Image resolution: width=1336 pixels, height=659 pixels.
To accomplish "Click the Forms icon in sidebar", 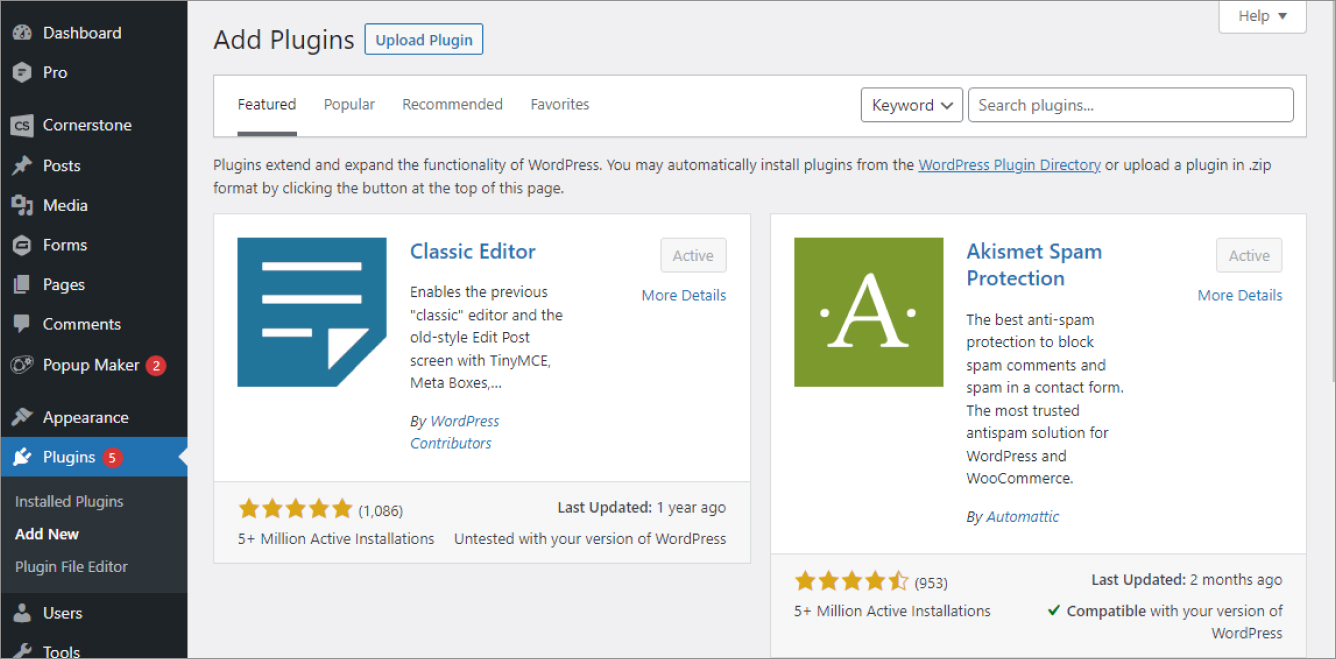I will click(x=22, y=245).
